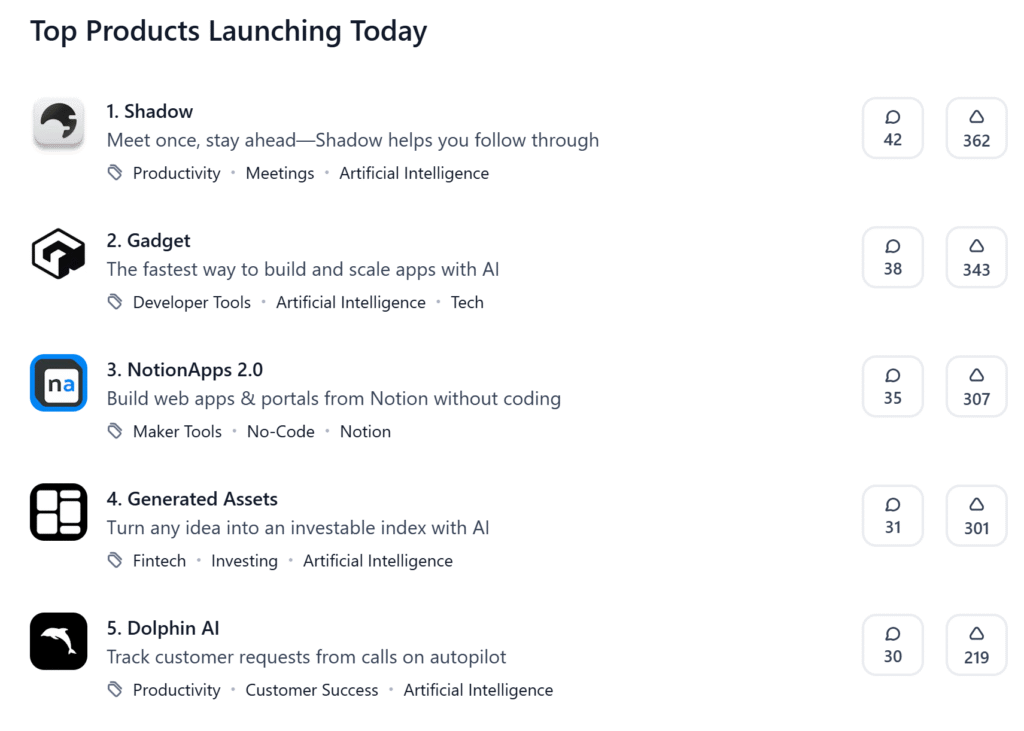Select the Meetings topic tag
The image size is (1024, 731).
pos(280,173)
